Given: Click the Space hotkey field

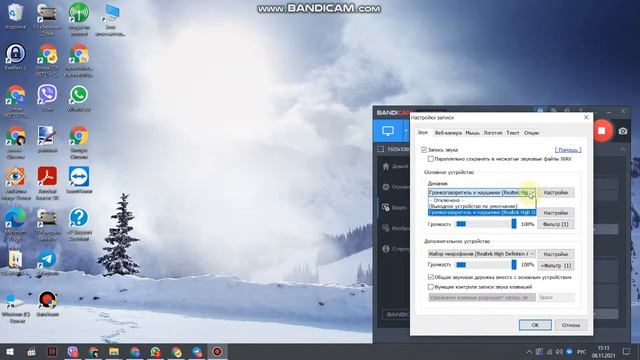Looking at the screenshot, I should coord(556,298).
